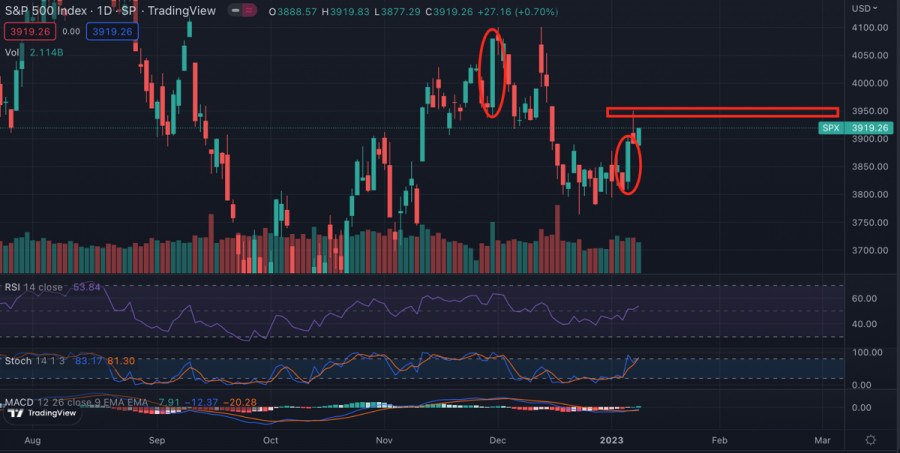The image size is (900, 453).
Task: Click the RSI 40.00 scale label
Action: [x=864, y=324]
